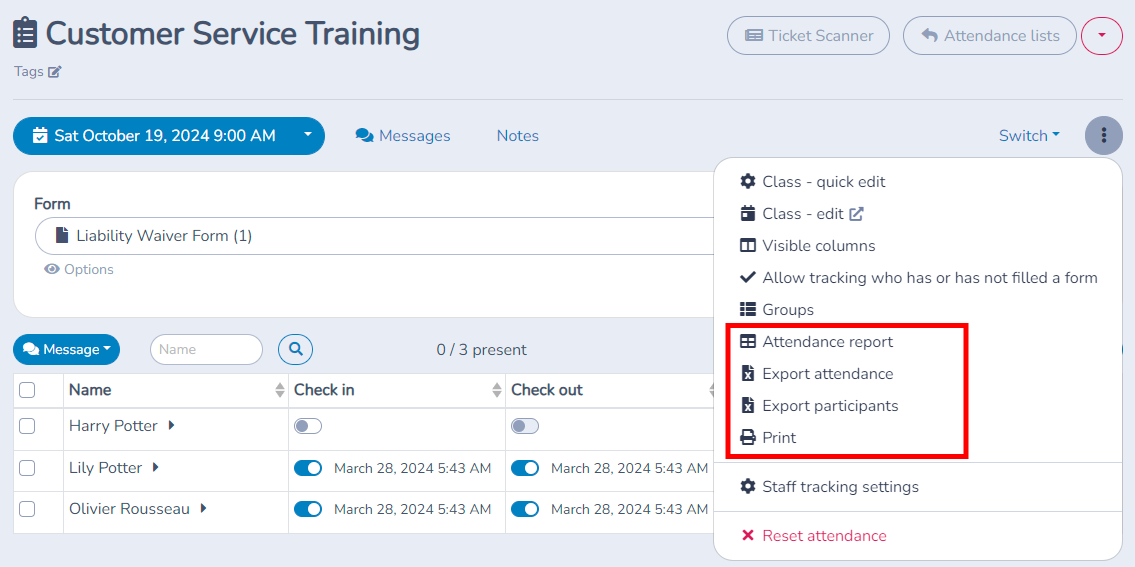Screen dimensions: 1135x567
Task: Select Class - edit menu entry
Action: pyautogui.click(x=801, y=214)
